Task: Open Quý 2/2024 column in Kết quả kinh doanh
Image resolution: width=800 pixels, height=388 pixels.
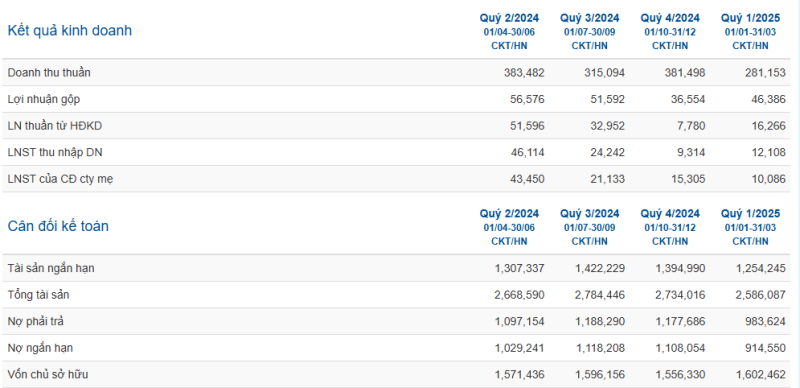Action: (509, 18)
